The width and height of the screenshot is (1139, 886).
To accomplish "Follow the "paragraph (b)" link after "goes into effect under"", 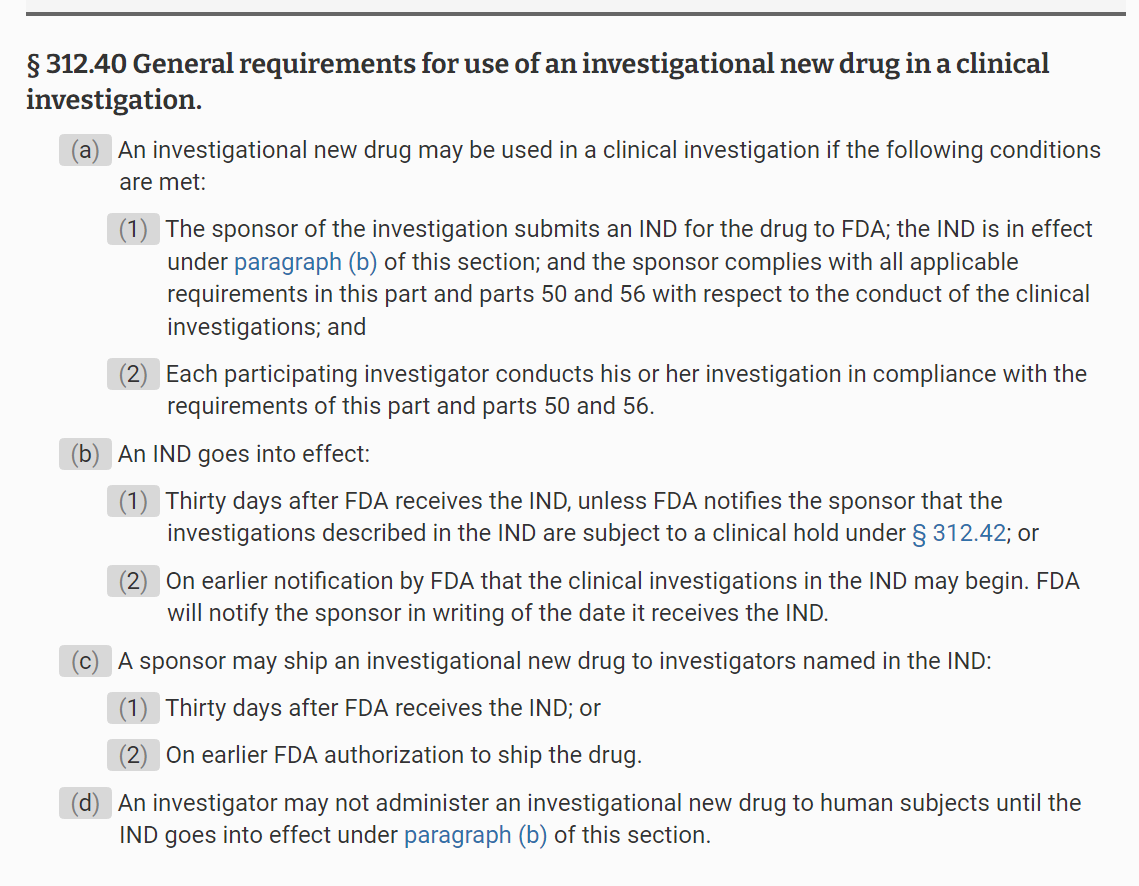I will [x=475, y=836].
